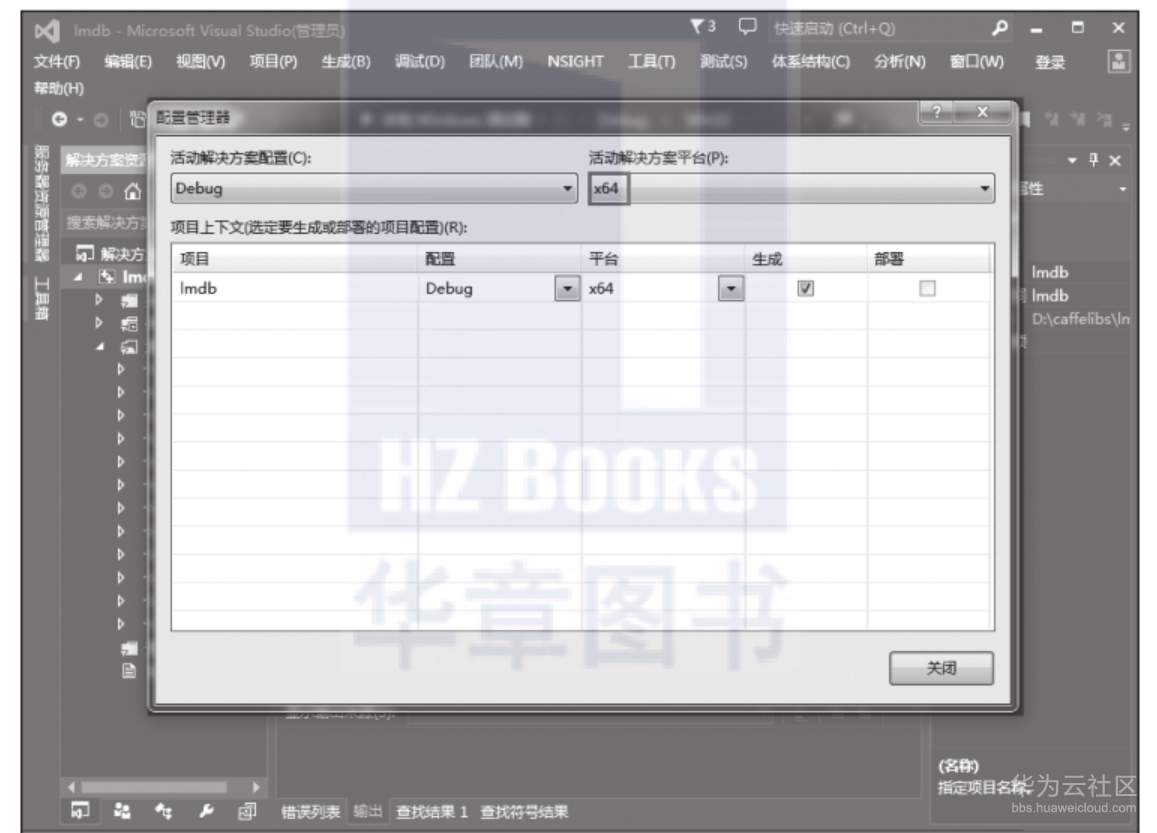Open the feedback speech bubble icon

click(x=747, y=27)
